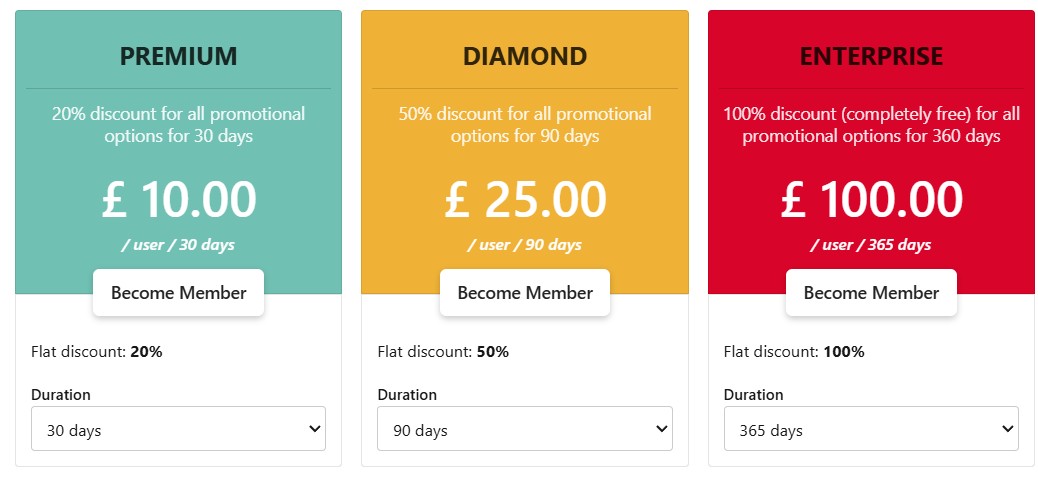Click the Diamond 50% discount description text

[x=525, y=125]
